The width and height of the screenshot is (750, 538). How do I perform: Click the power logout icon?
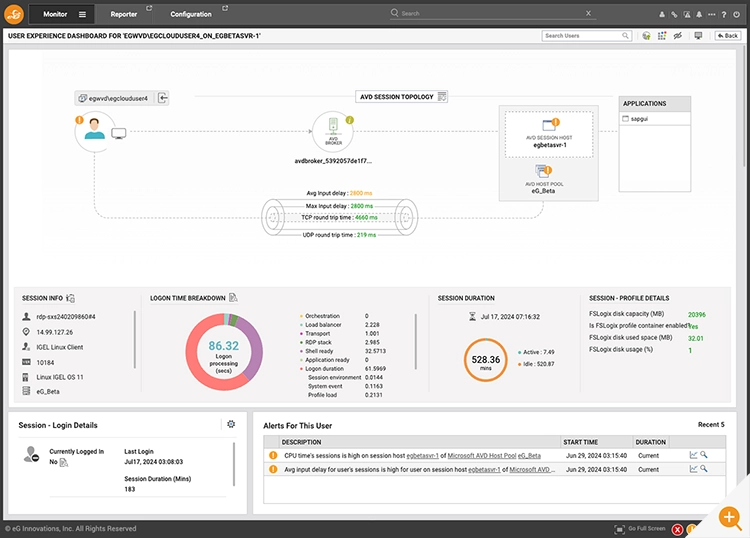(737, 15)
